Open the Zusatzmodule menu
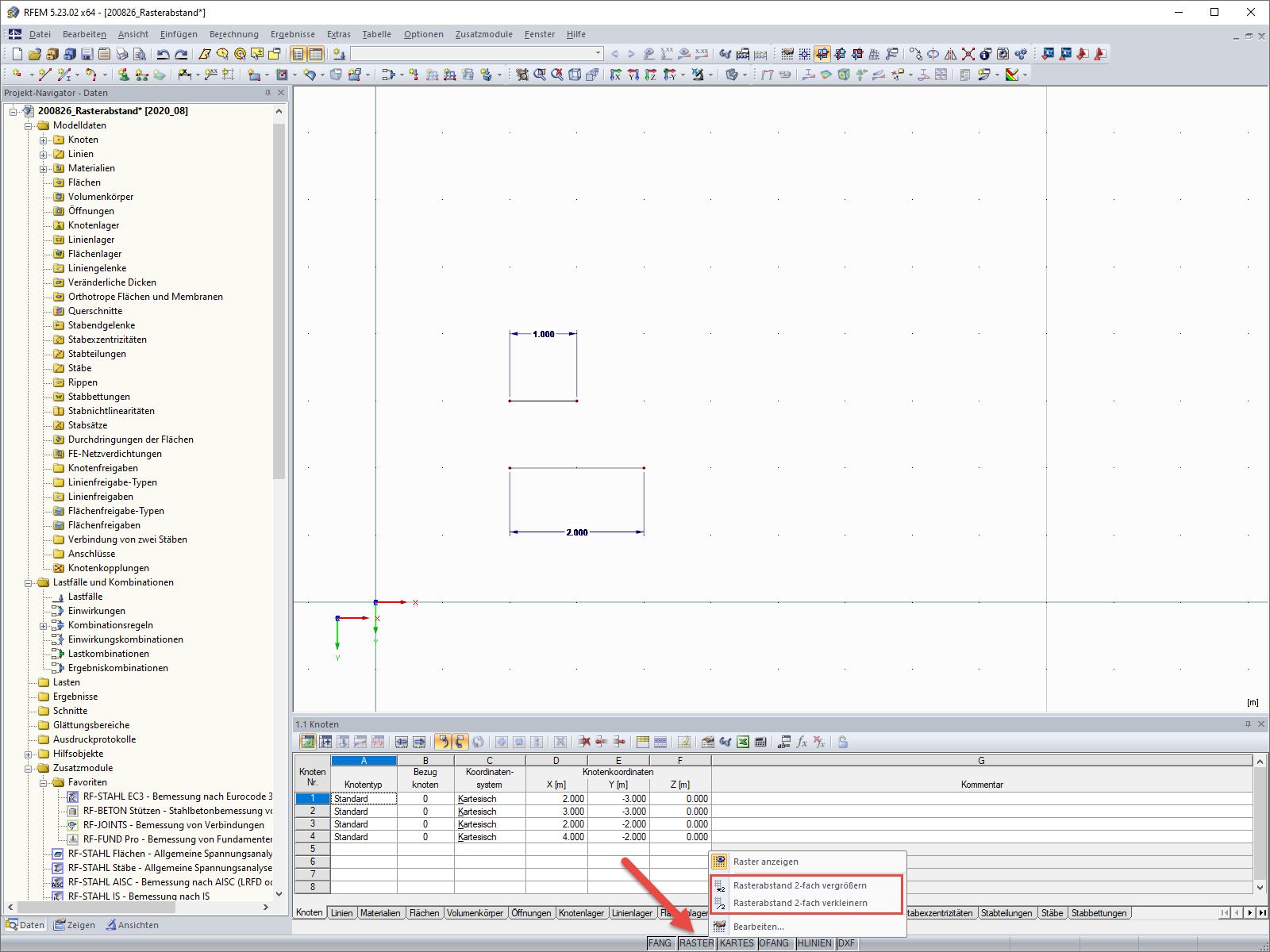Viewport: 1270px width, 952px height. (484, 34)
